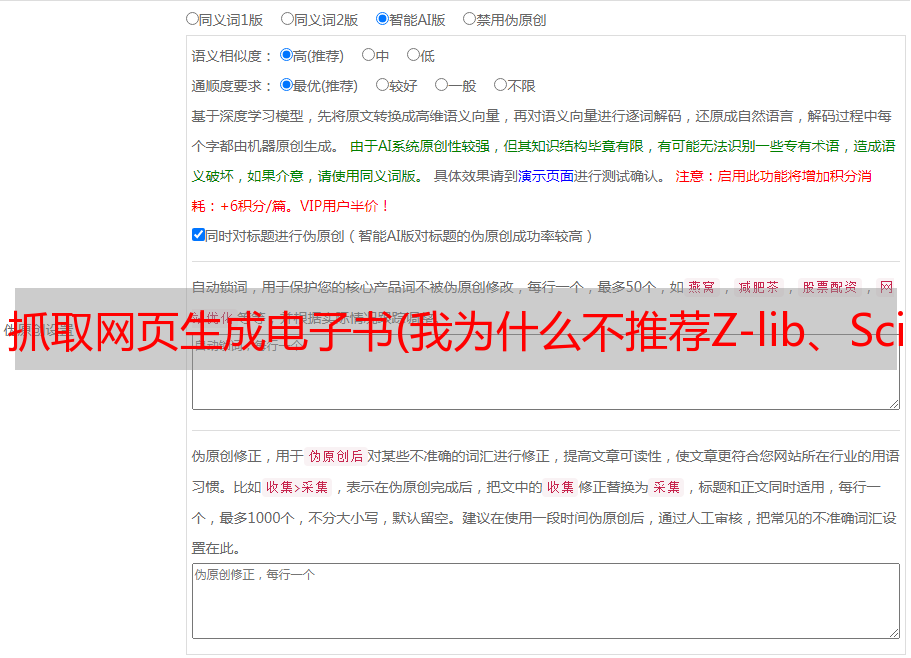This screenshot has width=911, height=658.
Task: Select 禁用伪原创 radio option
Action: coord(469,19)
